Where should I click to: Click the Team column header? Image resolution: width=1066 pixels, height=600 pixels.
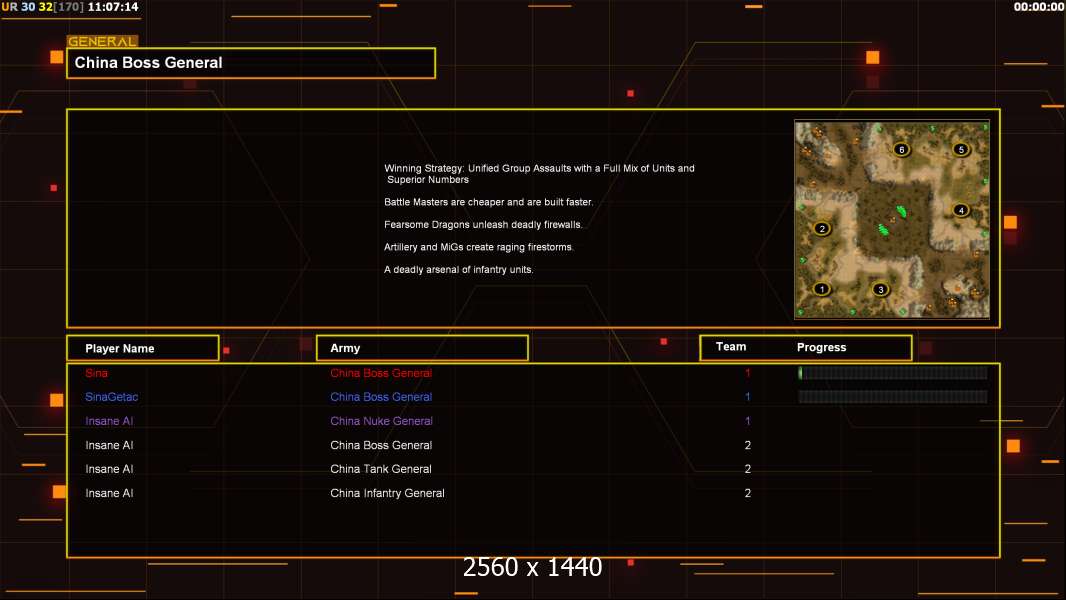[x=731, y=347]
